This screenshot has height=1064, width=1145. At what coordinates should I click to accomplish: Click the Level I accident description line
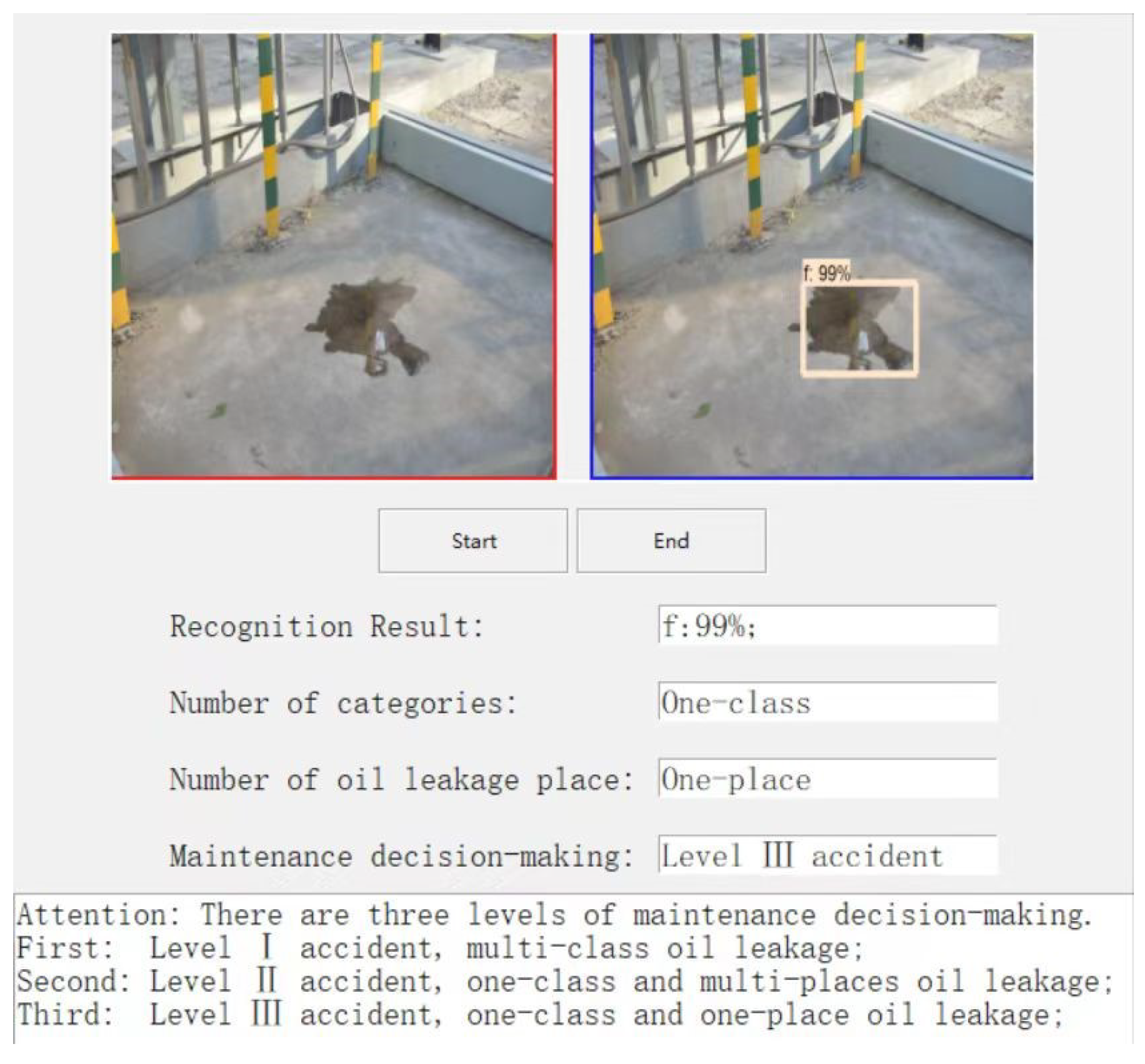click(x=439, y=948)
